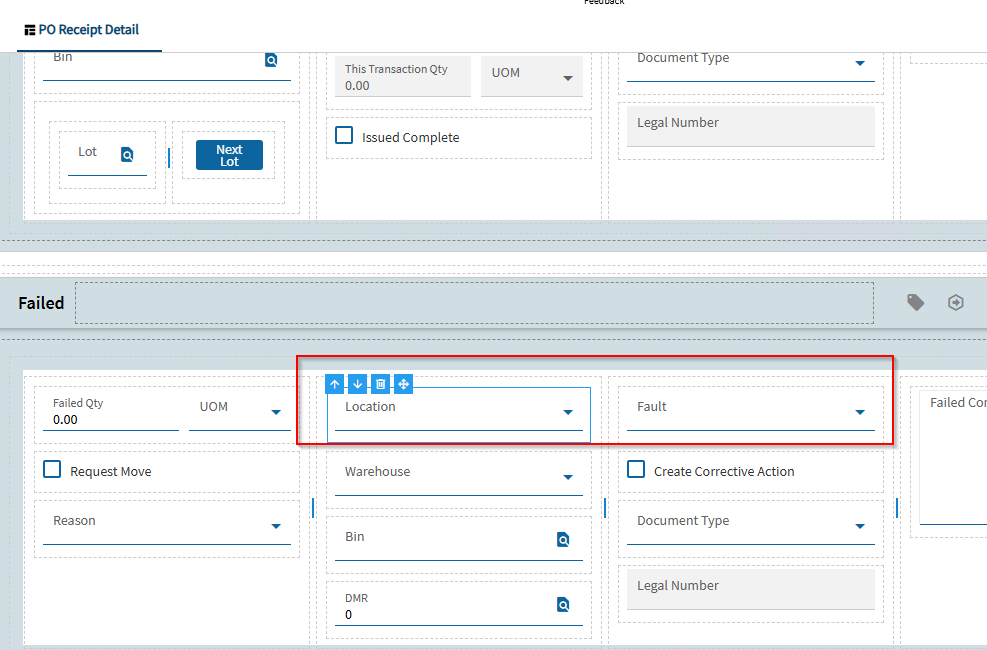The width and height of the screenshot is (987, 650).
Task: Click the lower Legal Number field
Action: point(750,589)
